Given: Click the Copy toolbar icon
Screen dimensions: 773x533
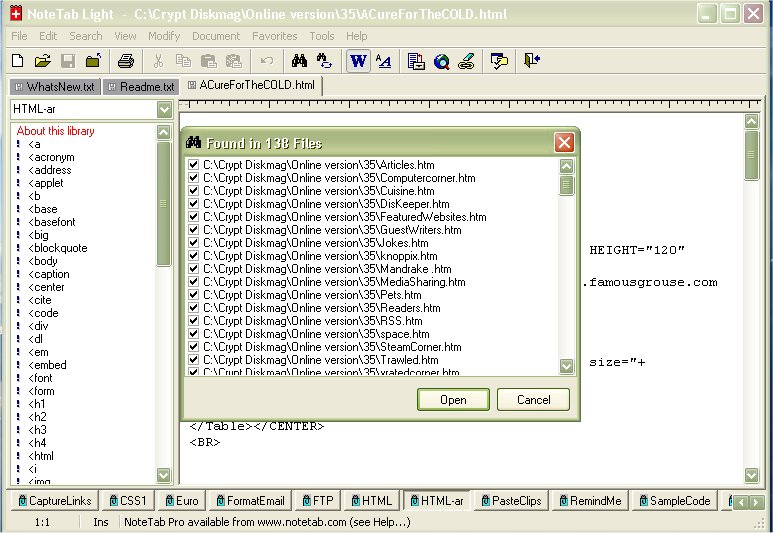Looking at the screenshot, I should coord(183,61).
